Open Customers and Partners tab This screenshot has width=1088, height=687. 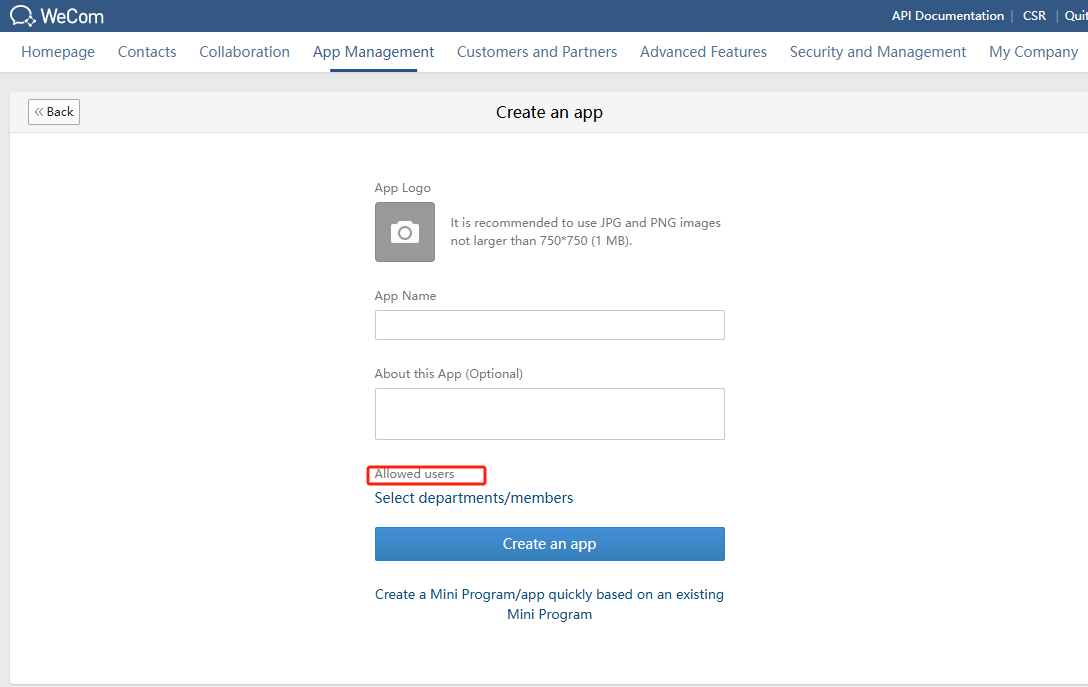pos(537,52)
